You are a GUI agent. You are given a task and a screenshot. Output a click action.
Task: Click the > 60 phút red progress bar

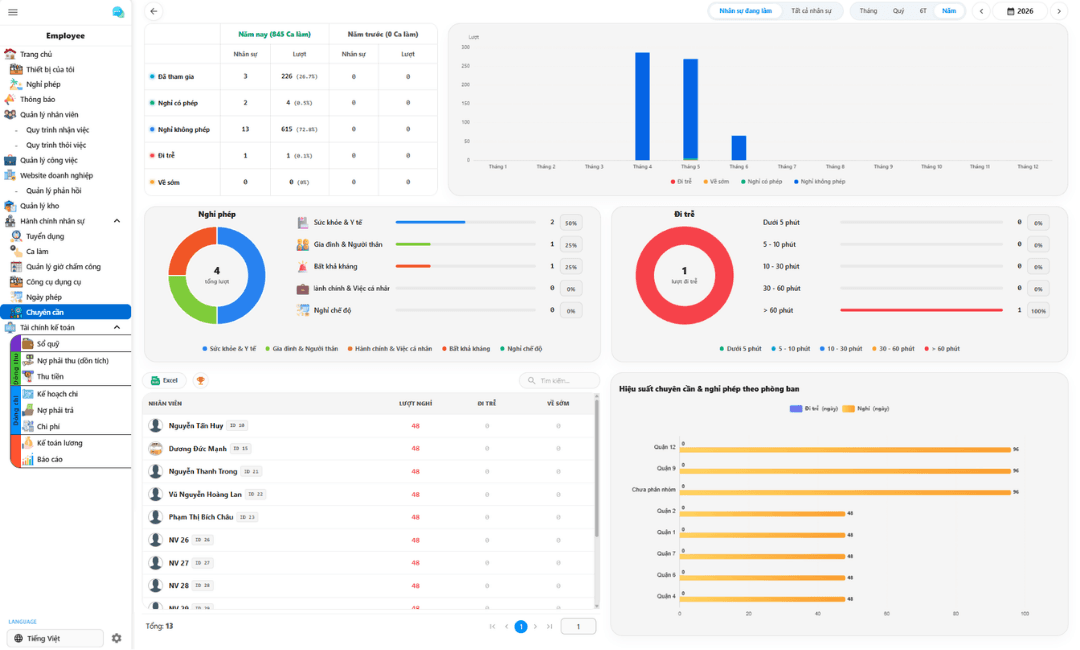921,311
